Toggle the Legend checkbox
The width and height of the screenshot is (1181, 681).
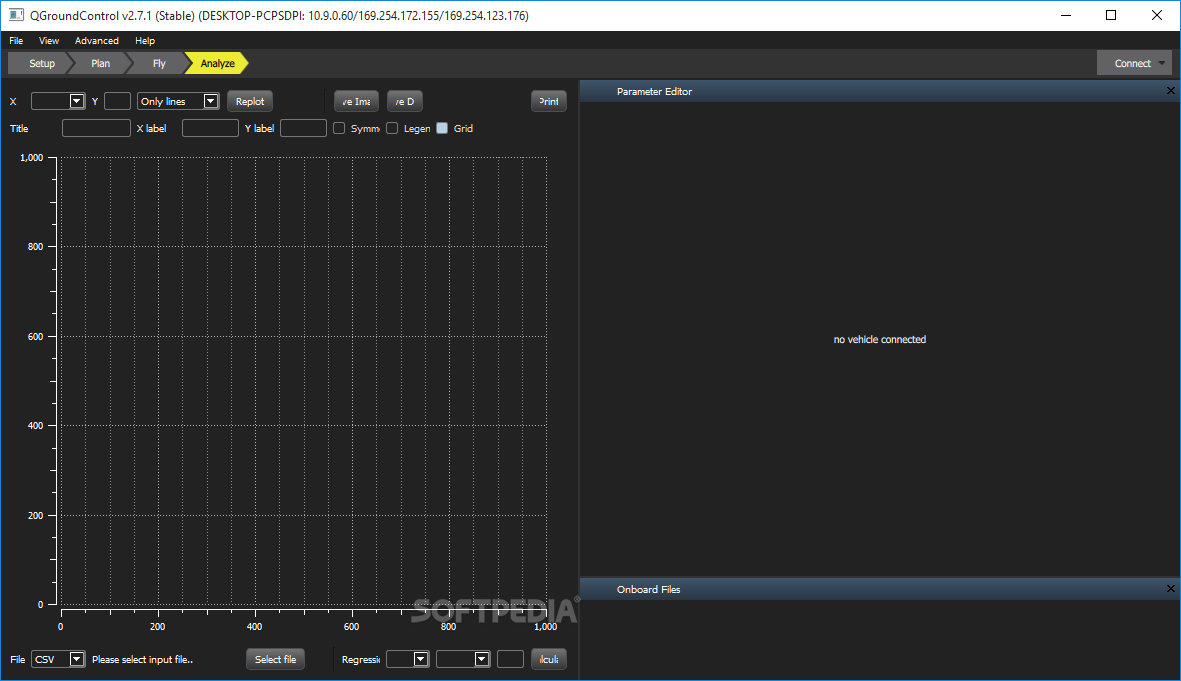click(392, 128)
